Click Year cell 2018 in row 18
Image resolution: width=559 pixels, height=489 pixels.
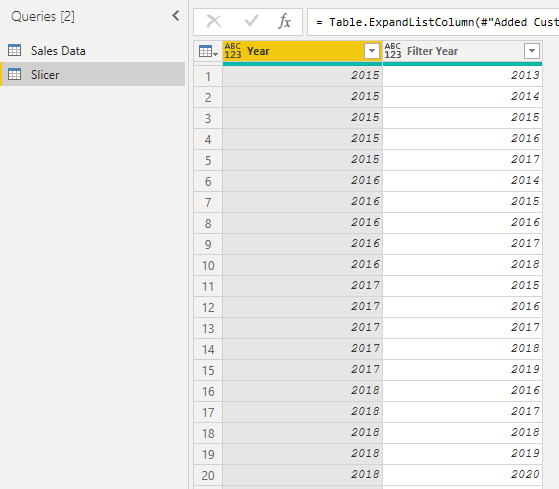[x=302, y=433]
